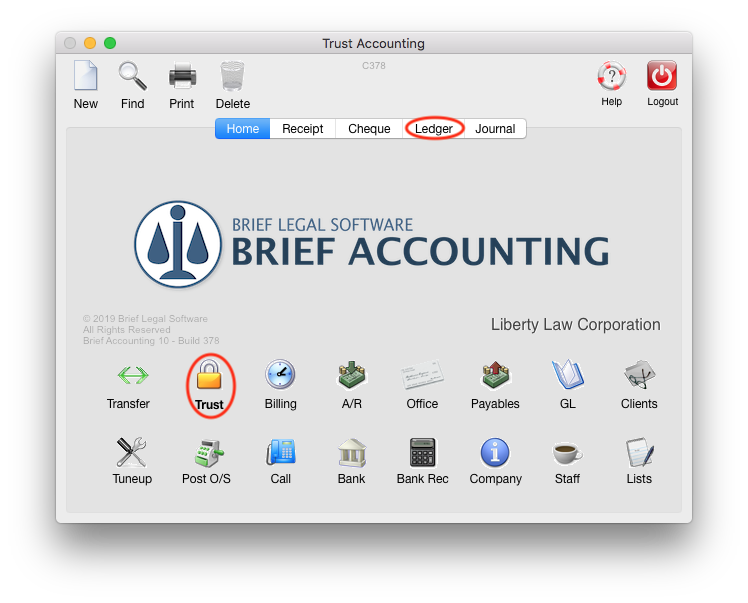Open the Clients module
The height and width of the screenshot is (603, 748).
point(639,374)
